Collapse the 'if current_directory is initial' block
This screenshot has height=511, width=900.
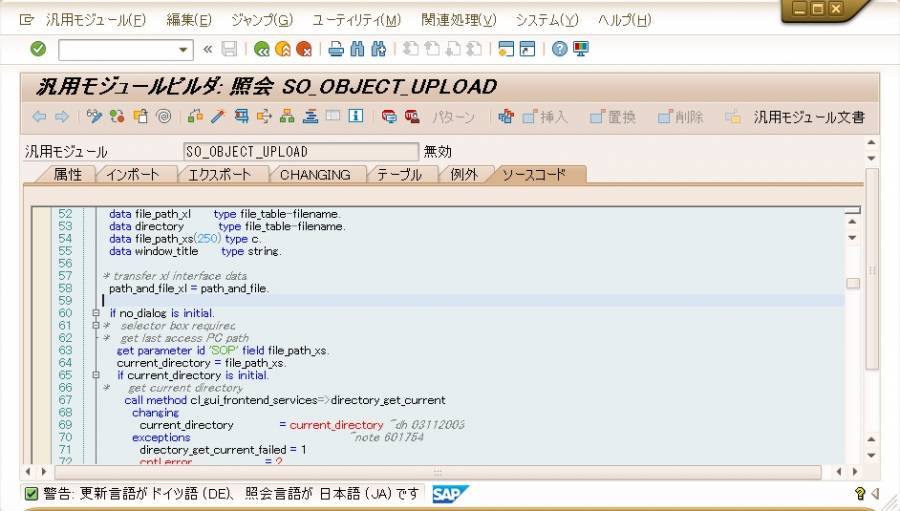[96, 376]
